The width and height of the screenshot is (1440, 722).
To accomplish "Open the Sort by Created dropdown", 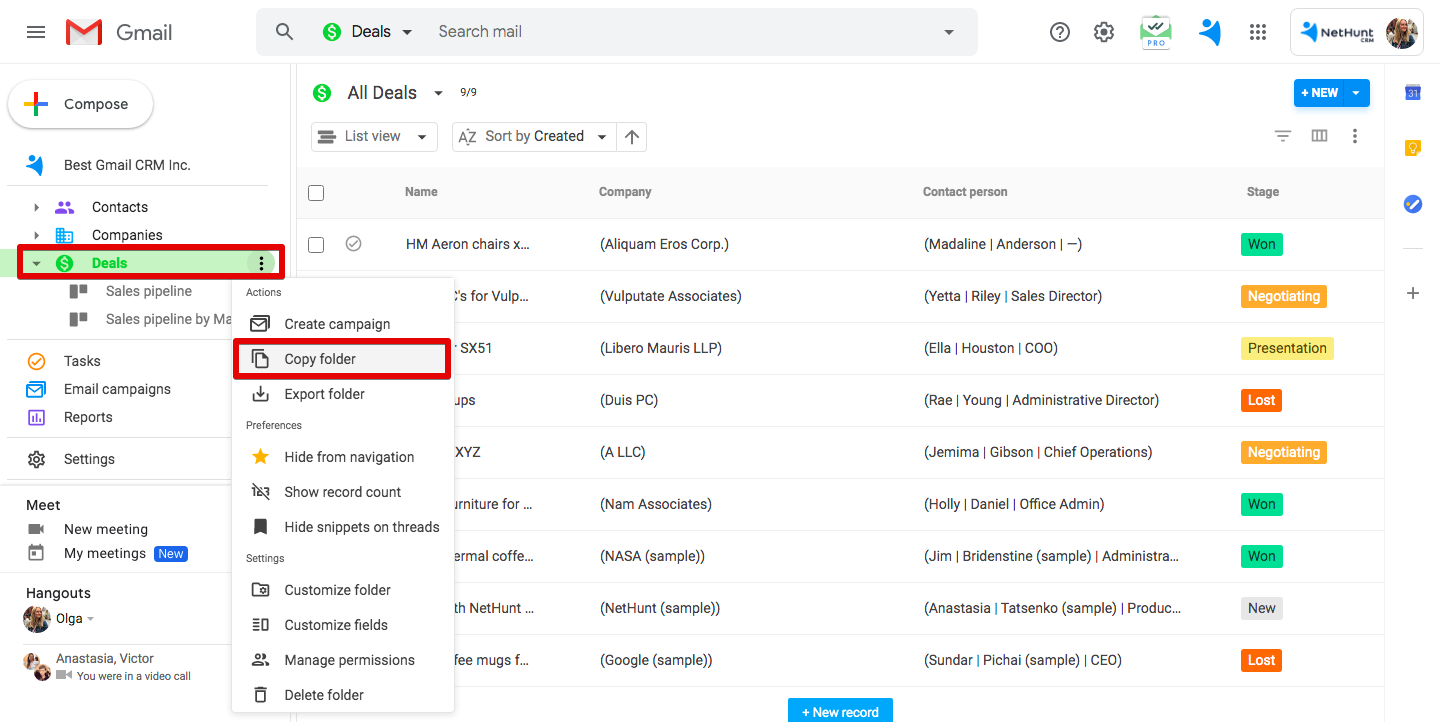I will tap(534, 137).
